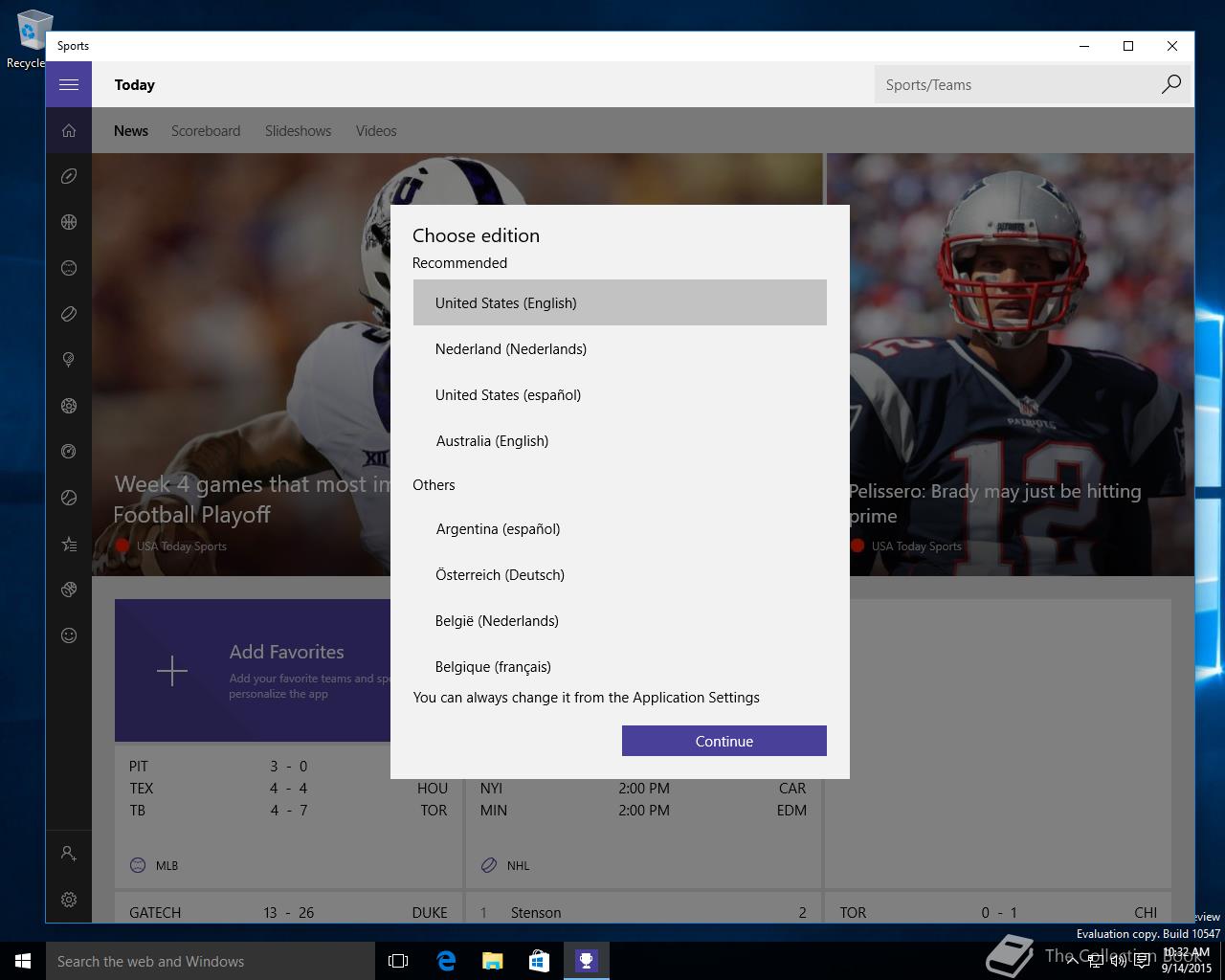Open the football (NFL) section icon
The image size is (1225, 980).
(69, 176)
